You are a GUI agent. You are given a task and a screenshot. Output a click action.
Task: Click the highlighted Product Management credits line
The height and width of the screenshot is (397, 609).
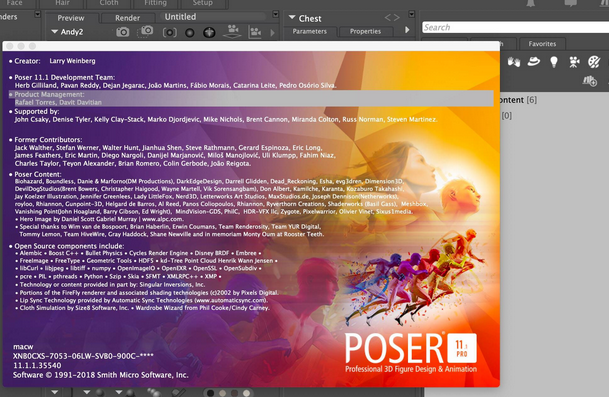(x=251, y=98)
